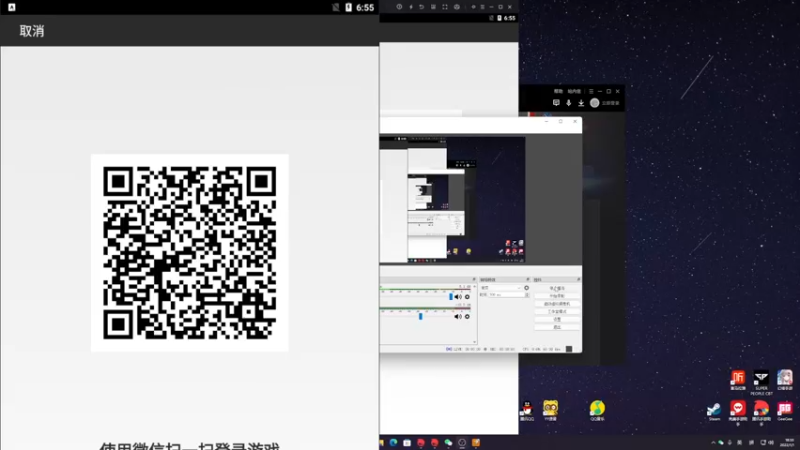
Task: Click the login text beside the avatar
Action: [610, 103]
